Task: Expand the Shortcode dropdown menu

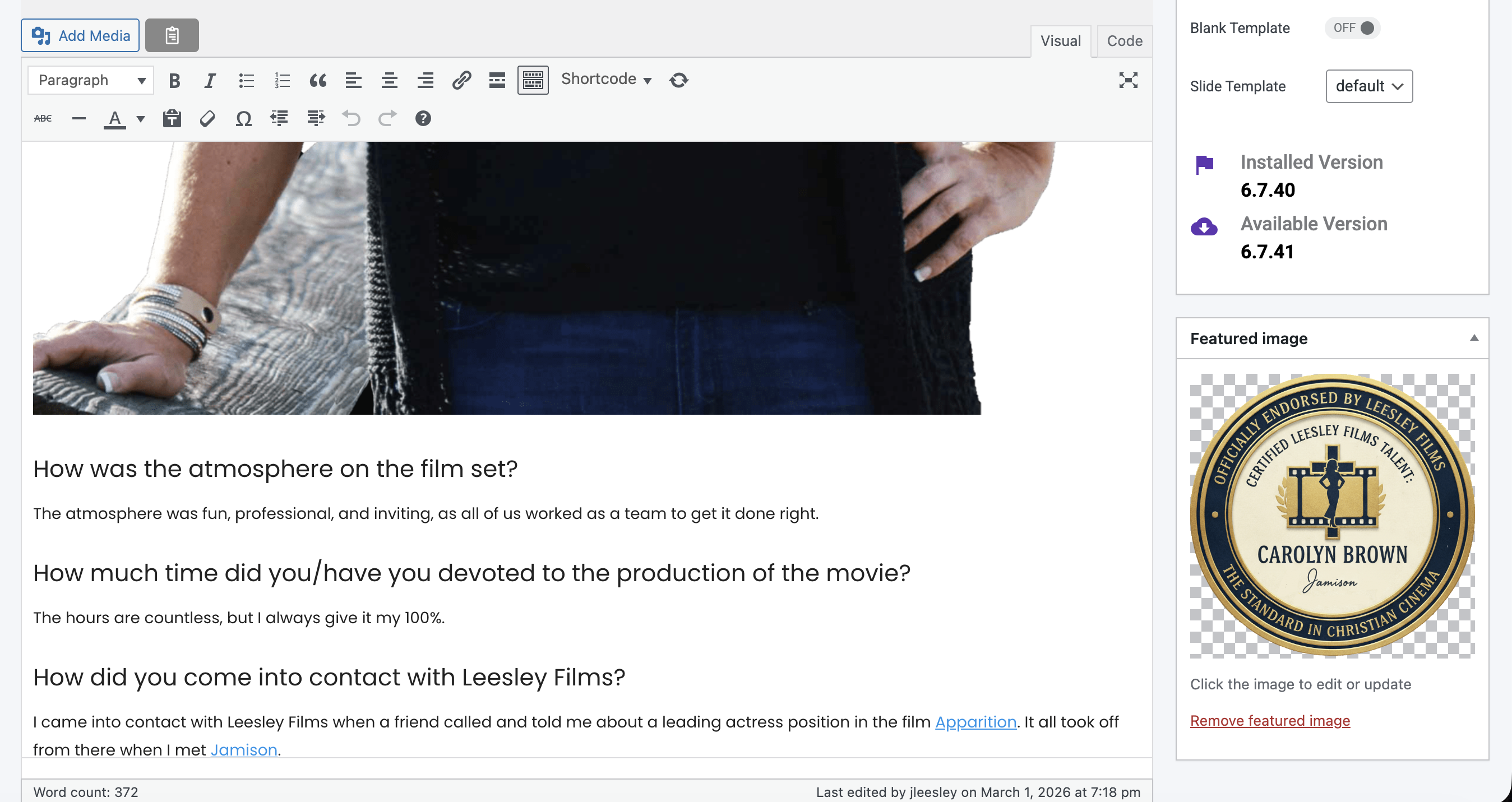Action: pyautogui.click(x=605, y=79)
